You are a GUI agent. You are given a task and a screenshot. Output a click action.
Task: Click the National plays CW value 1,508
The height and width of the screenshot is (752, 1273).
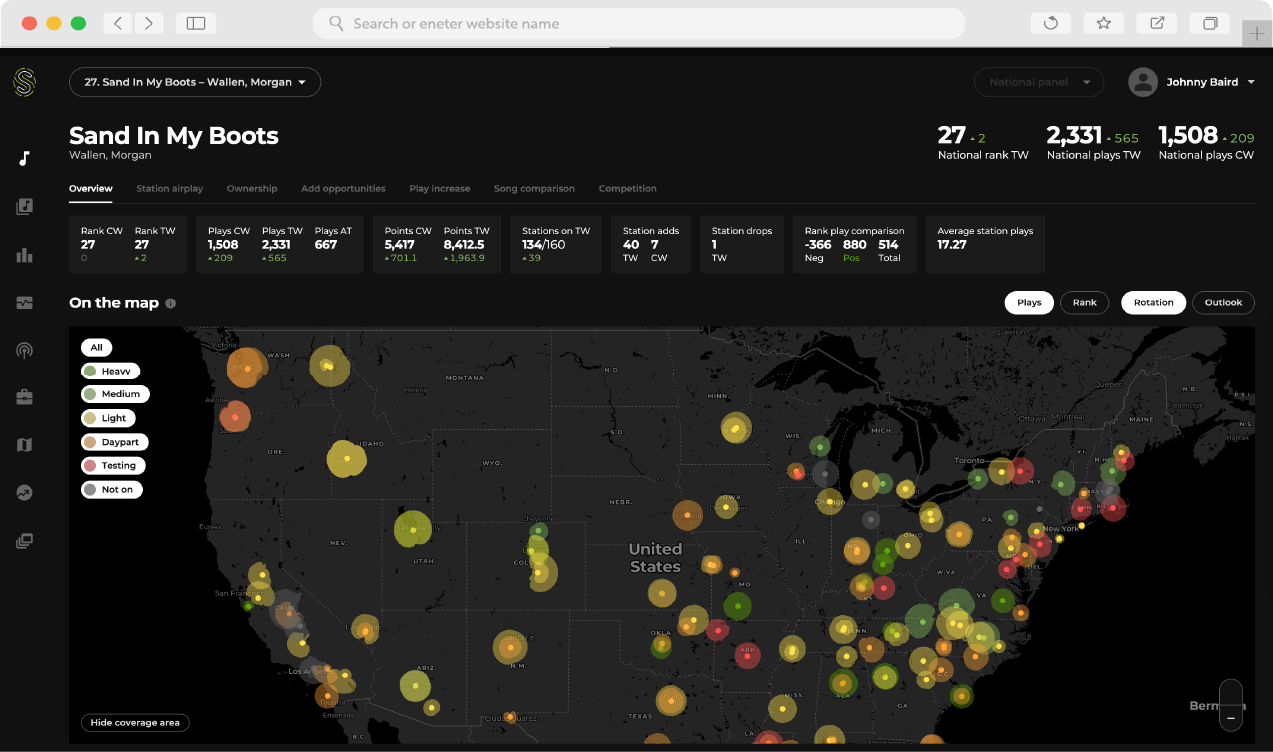pos(1187,135)
